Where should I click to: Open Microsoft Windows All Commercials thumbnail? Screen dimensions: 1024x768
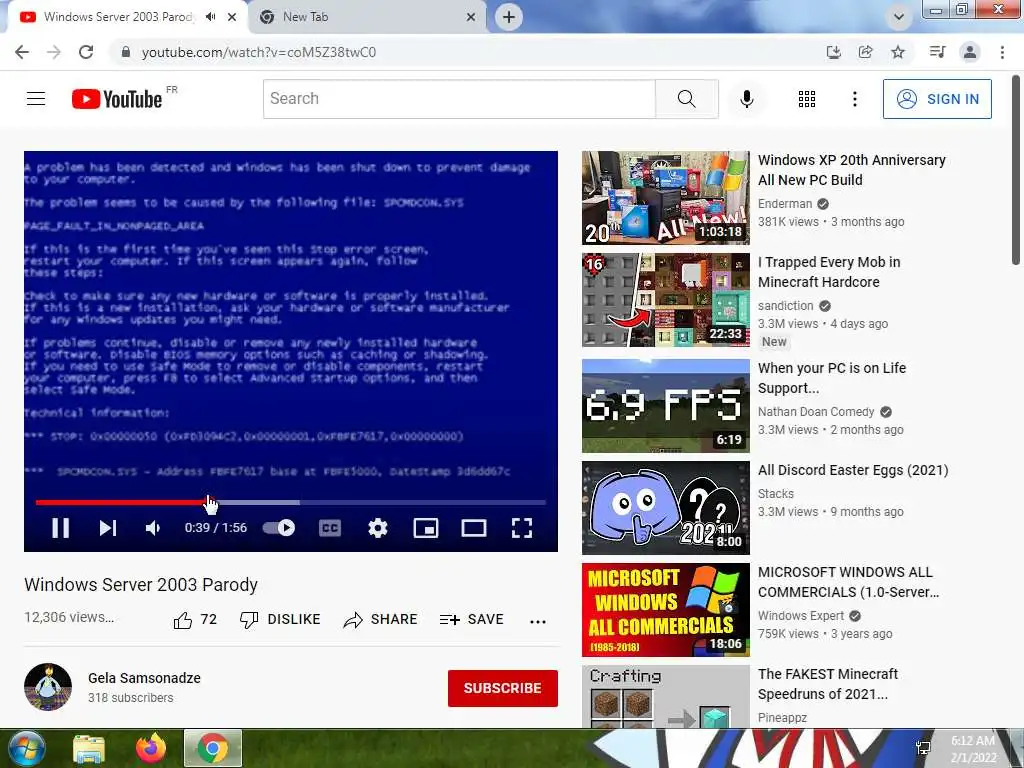[665, 610]
